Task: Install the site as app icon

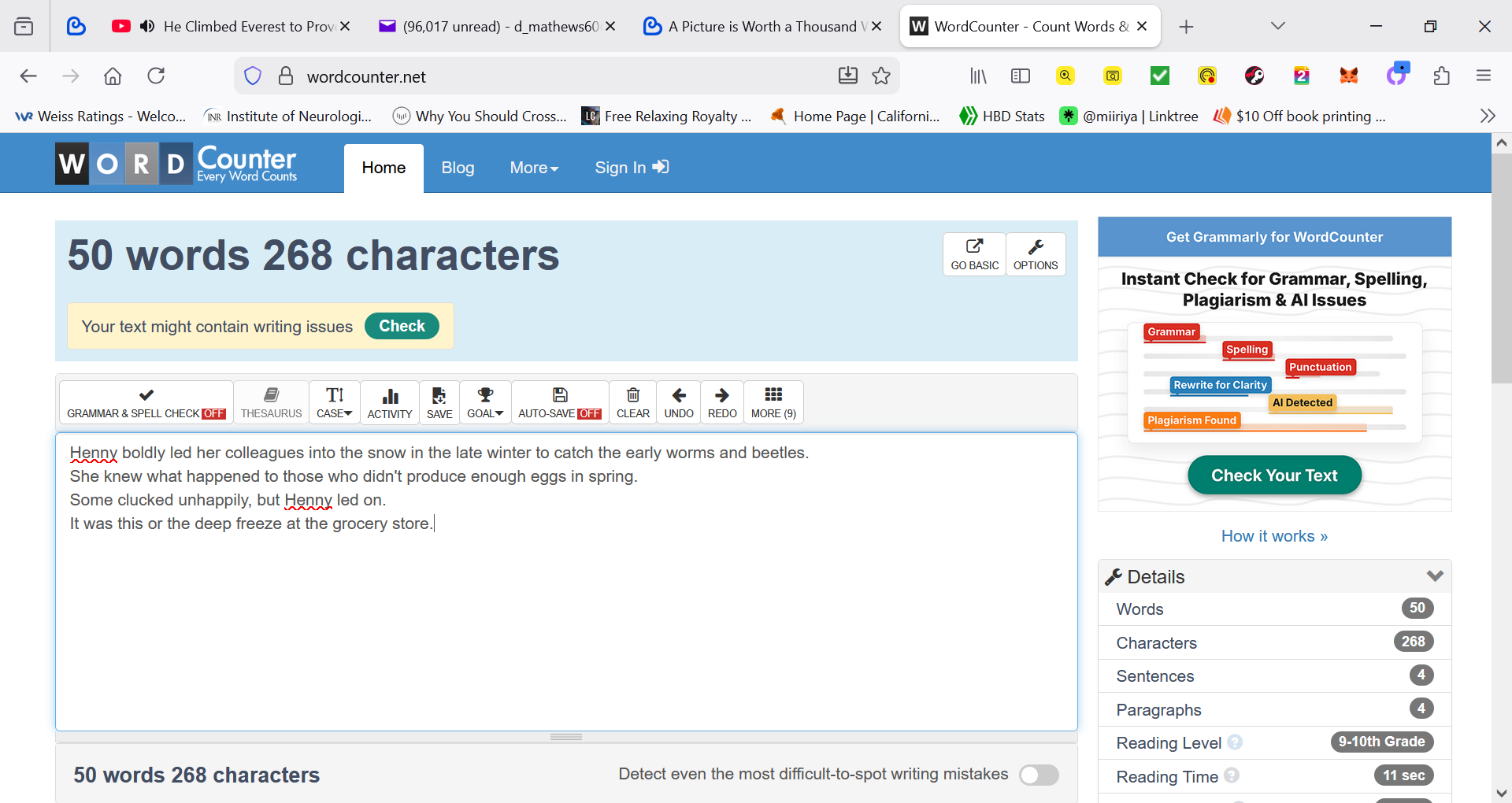Action: (848, 76)
